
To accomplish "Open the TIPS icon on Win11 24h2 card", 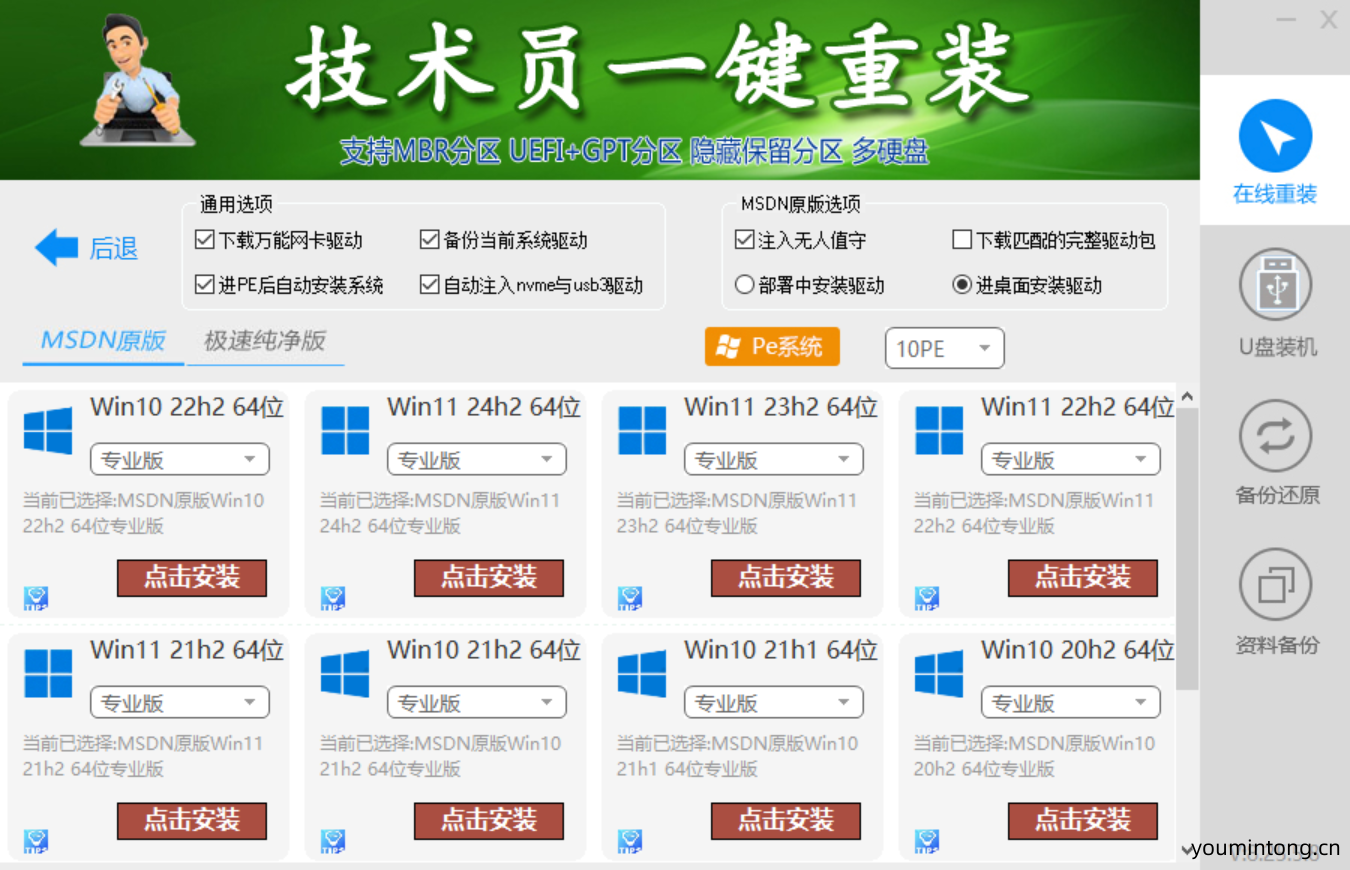I will point(333,598).
